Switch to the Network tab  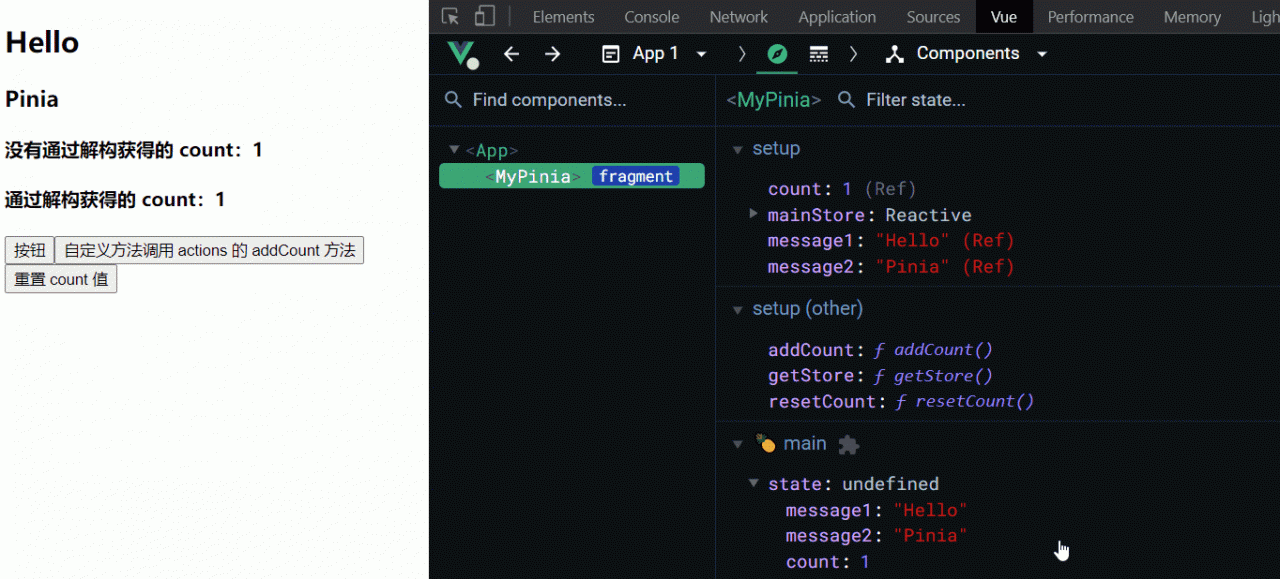(x=738, y=17)
